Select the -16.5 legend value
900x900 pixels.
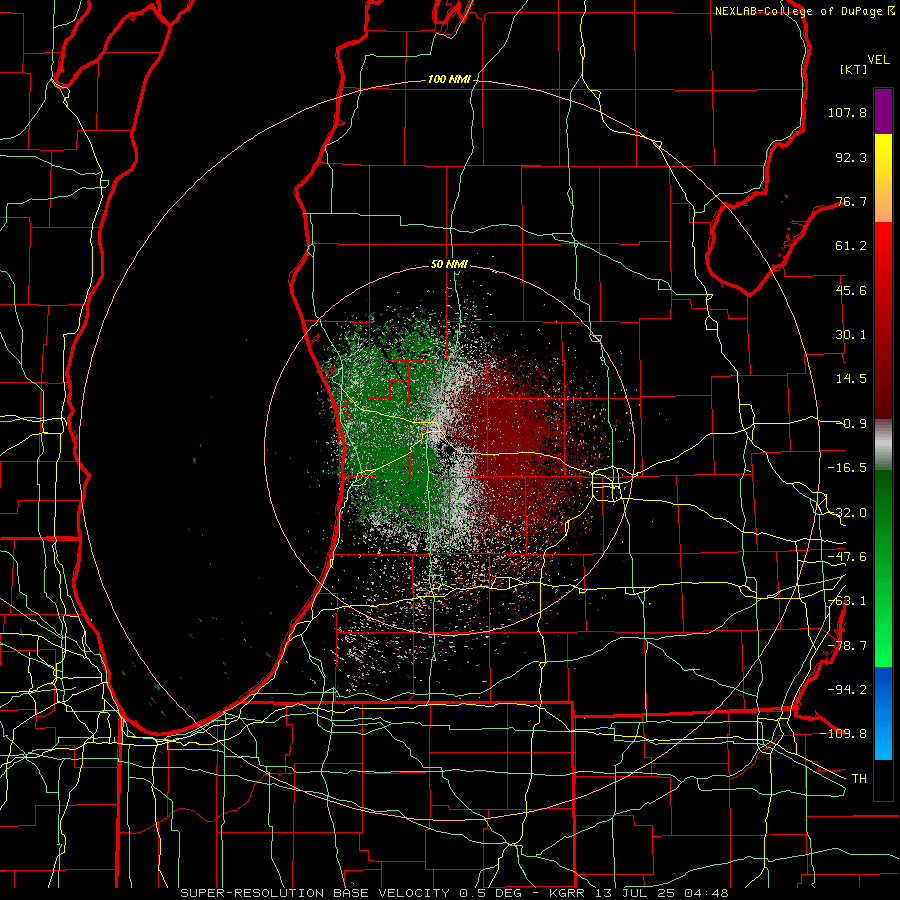[847, 468]
